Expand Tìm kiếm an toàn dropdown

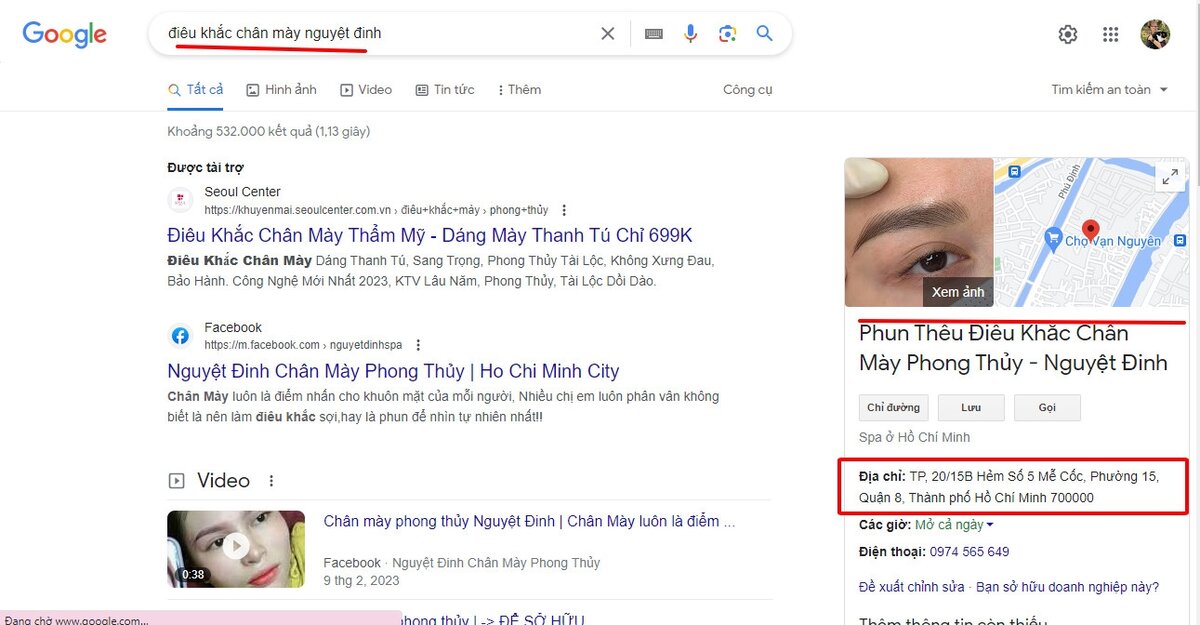1109,89
